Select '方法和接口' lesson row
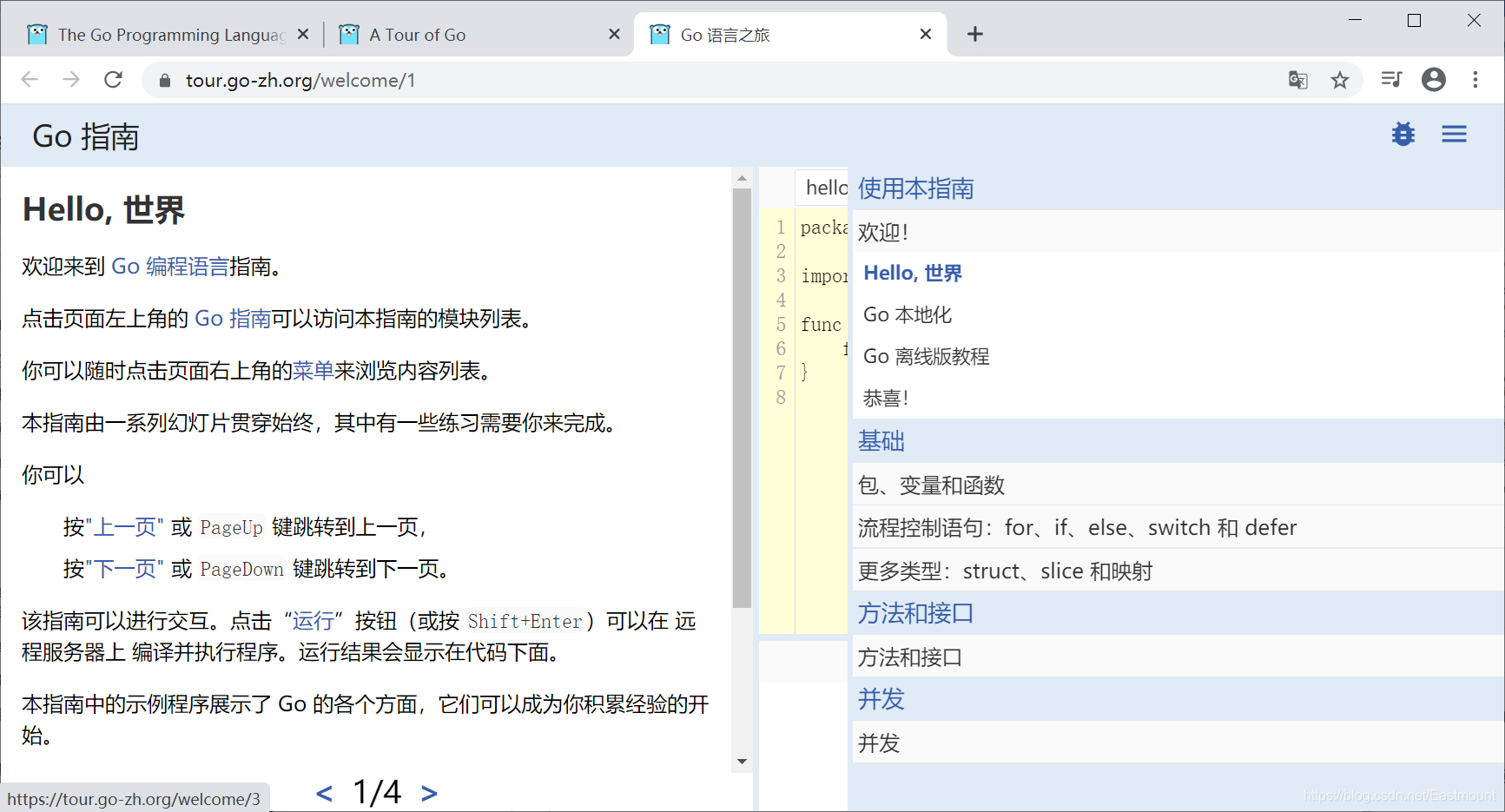 pyautogui.click(x=1178, y=657)
